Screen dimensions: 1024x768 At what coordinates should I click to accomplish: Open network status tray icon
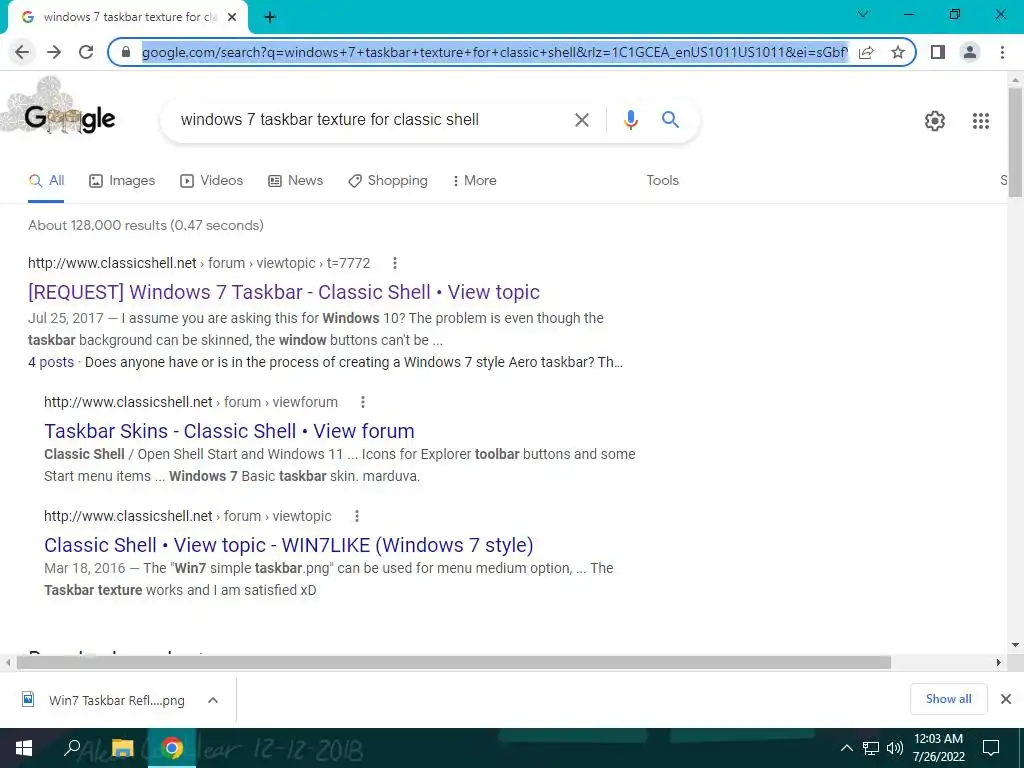(871, 748)
